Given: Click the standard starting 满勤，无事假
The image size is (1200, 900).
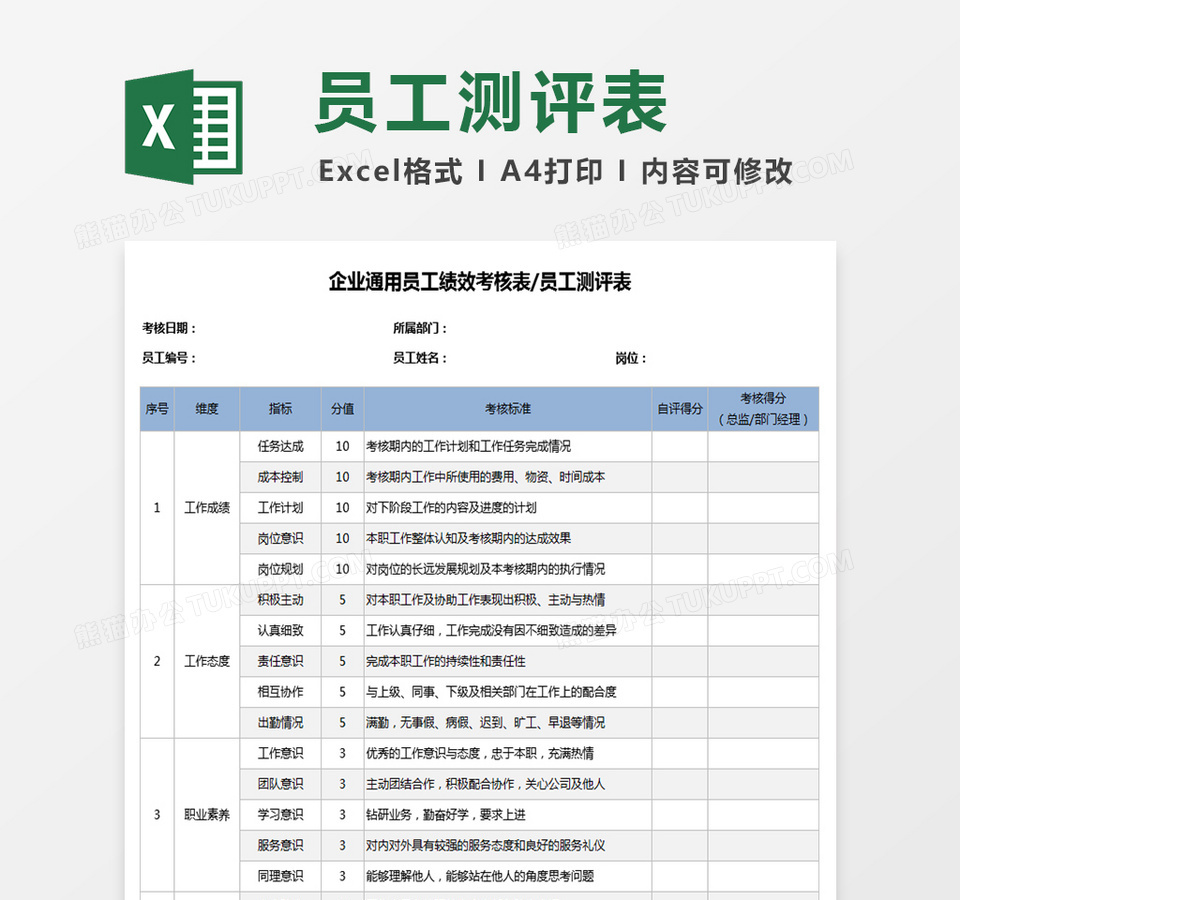Looking at the screenshot, I should click(x=486, y=723).
